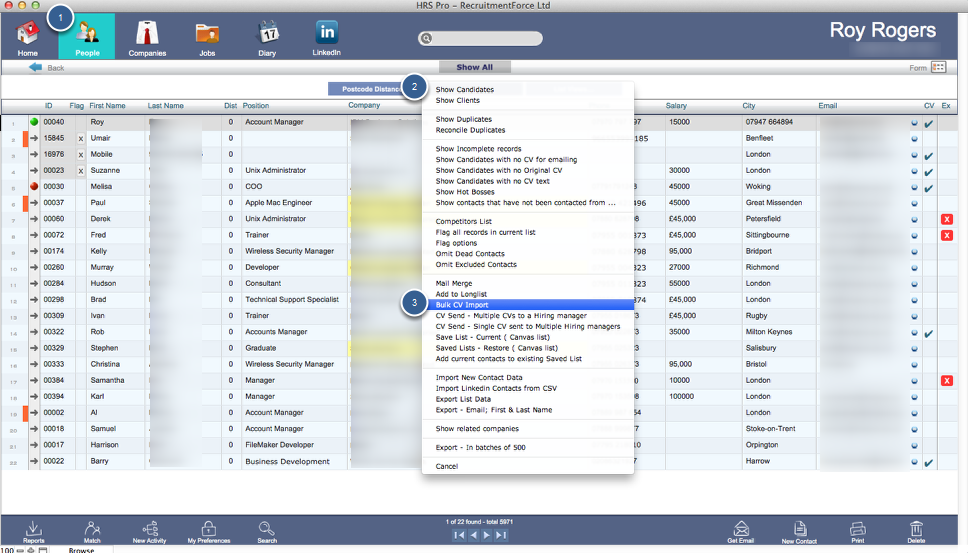Toggle CV checkmark on Rob row
This screenshot has height=553, width=968.
point(928,333)
